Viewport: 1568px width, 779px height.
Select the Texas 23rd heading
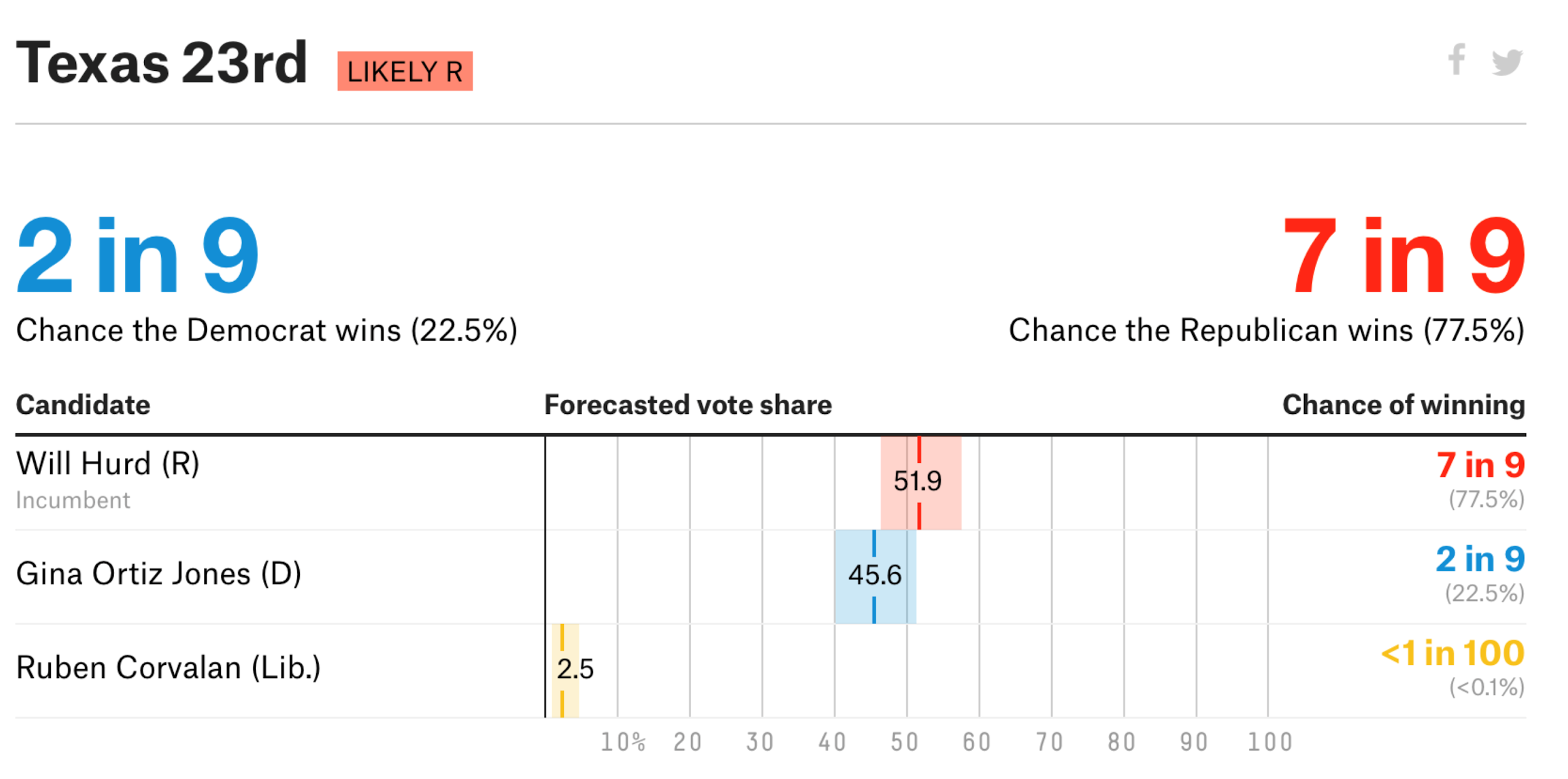click(x=162, y=63)
